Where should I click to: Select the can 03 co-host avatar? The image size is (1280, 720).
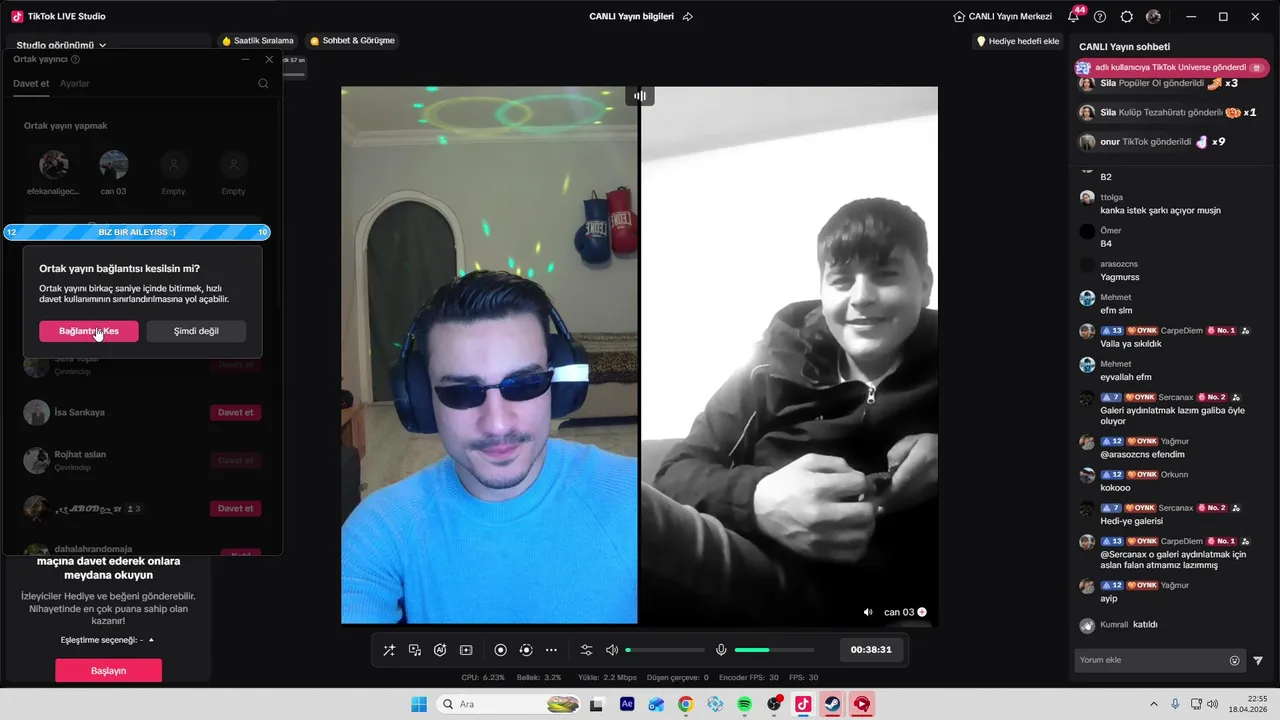coord(114,165)
